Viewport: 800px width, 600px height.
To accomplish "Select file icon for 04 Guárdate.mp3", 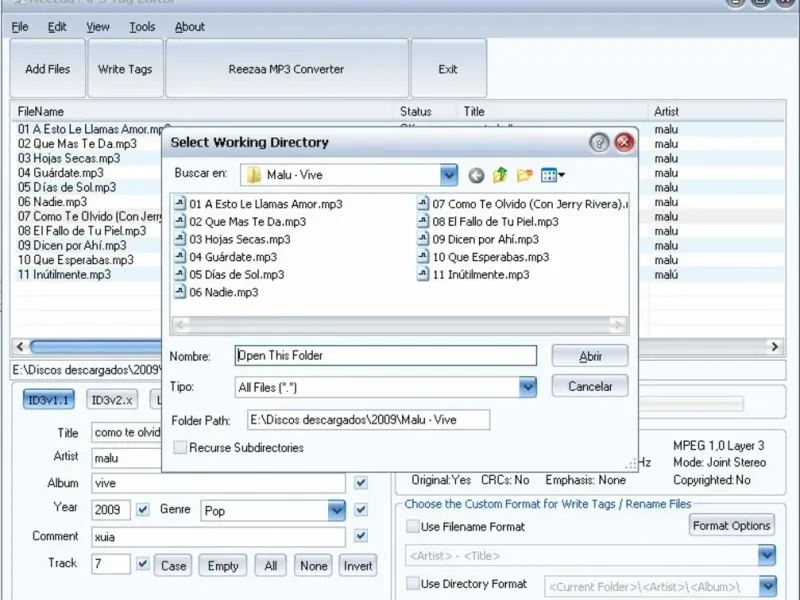I will click(x=180, y=257).
